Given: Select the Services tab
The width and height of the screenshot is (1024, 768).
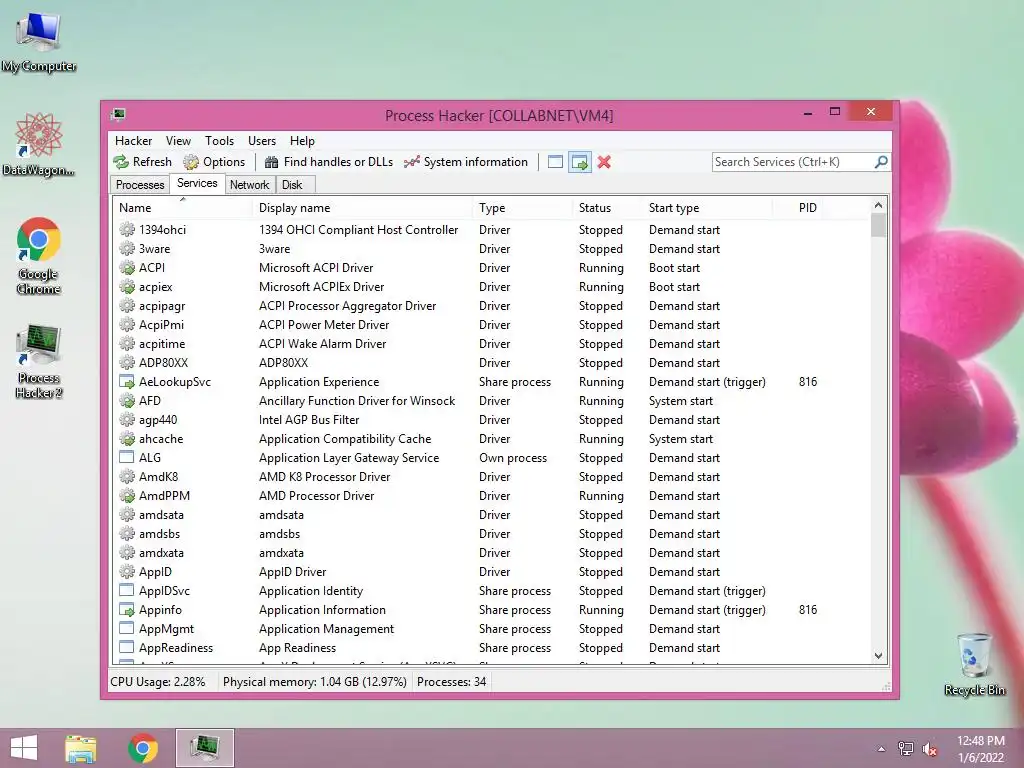Looking at the screenshot, I should point(197,184).
